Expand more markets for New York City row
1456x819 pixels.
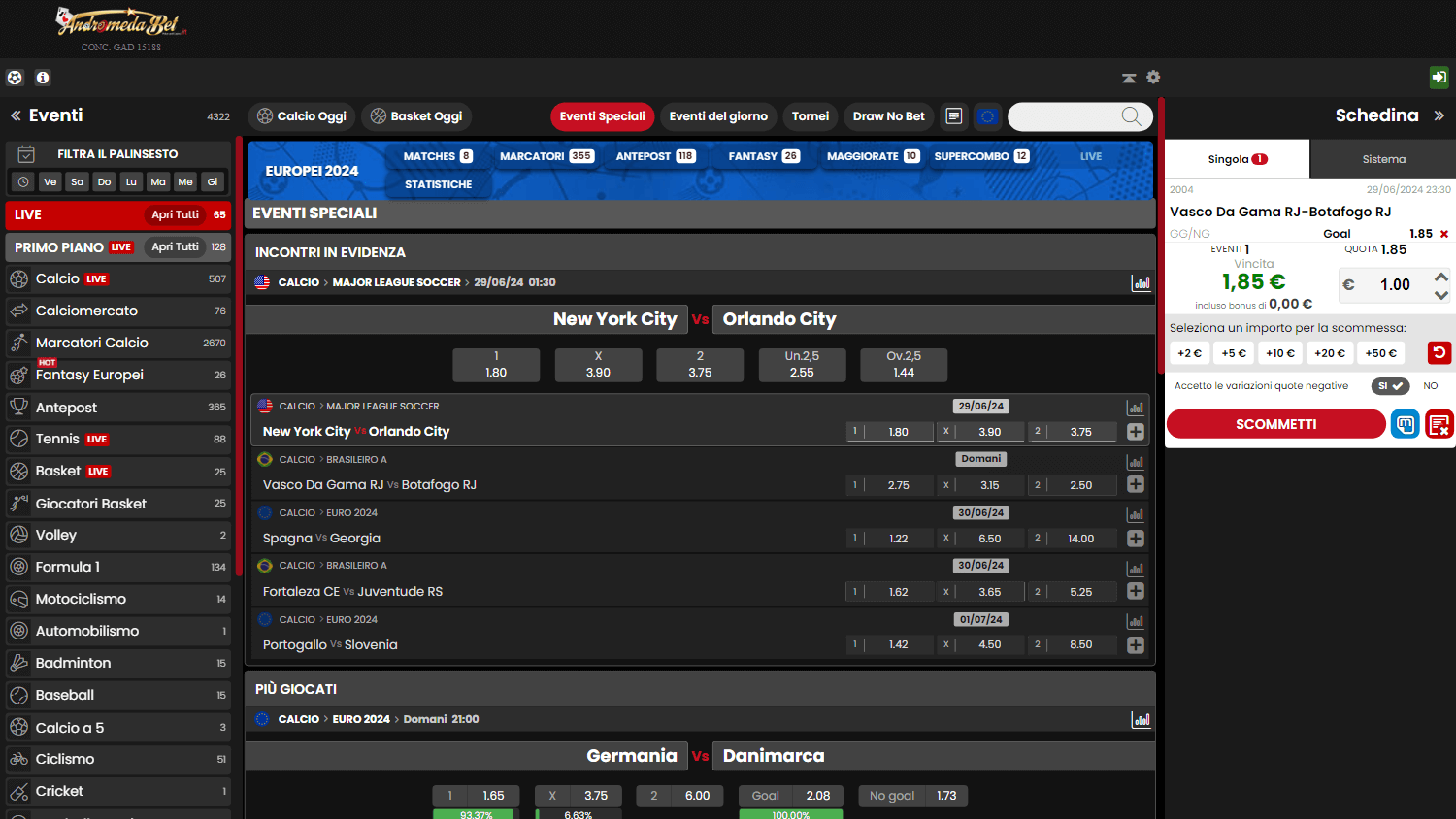[x=1136, y=432]
